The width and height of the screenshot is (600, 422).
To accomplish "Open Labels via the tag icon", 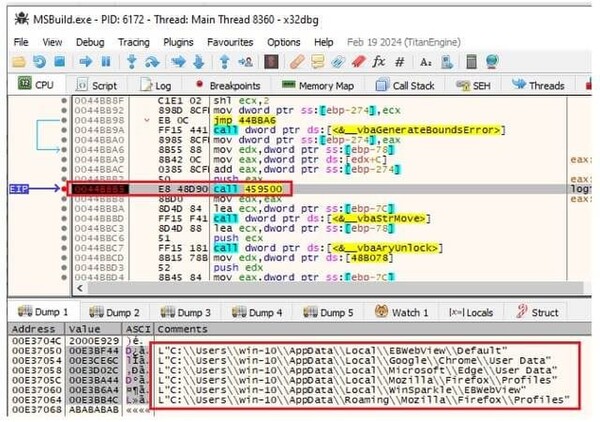I will (338, 62).
